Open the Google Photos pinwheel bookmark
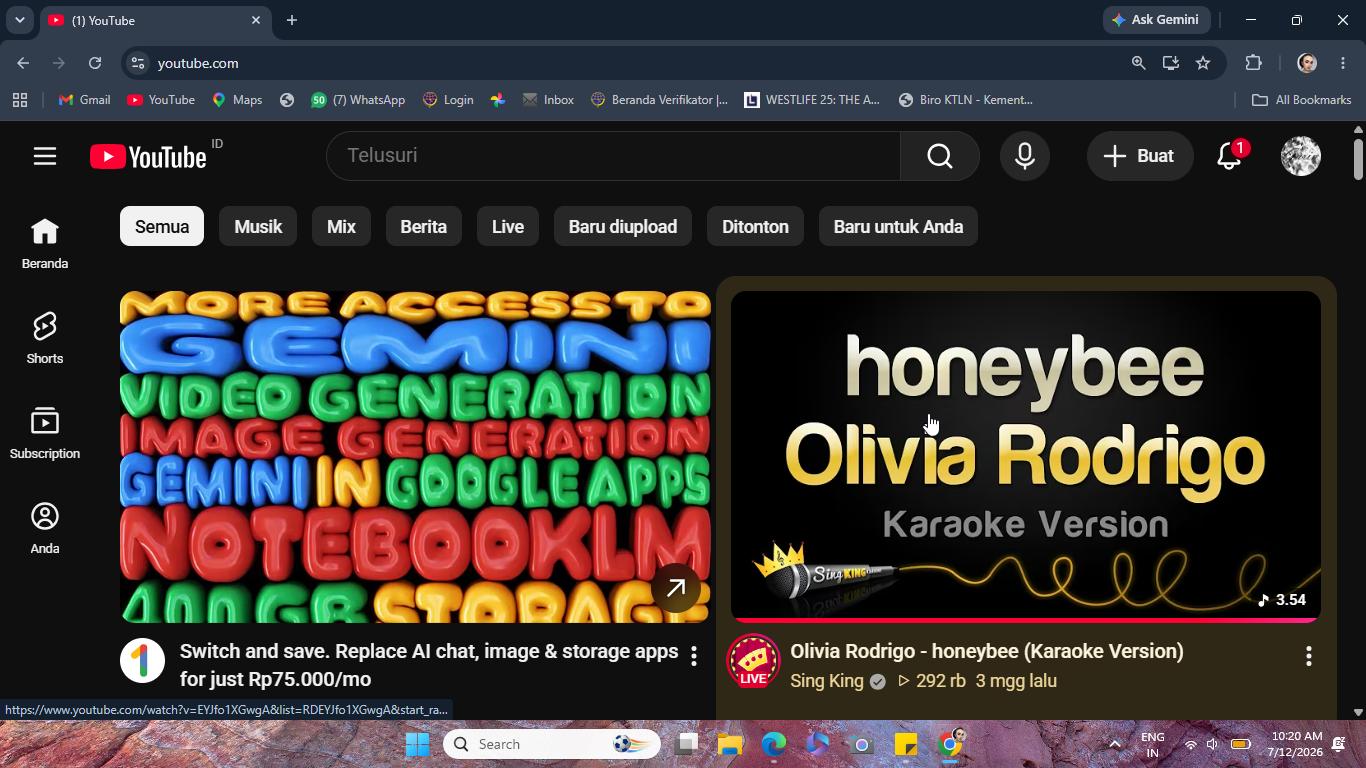The width and height of the screenshot is (1366, 768). (498, 100)
